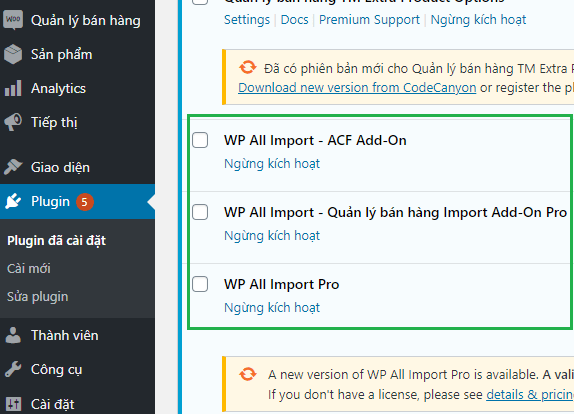The width and height of the screenshot is (574, 414).
Task: Tick the WP All Import - ACF Add-On checkbox
Action: point(200,140)
